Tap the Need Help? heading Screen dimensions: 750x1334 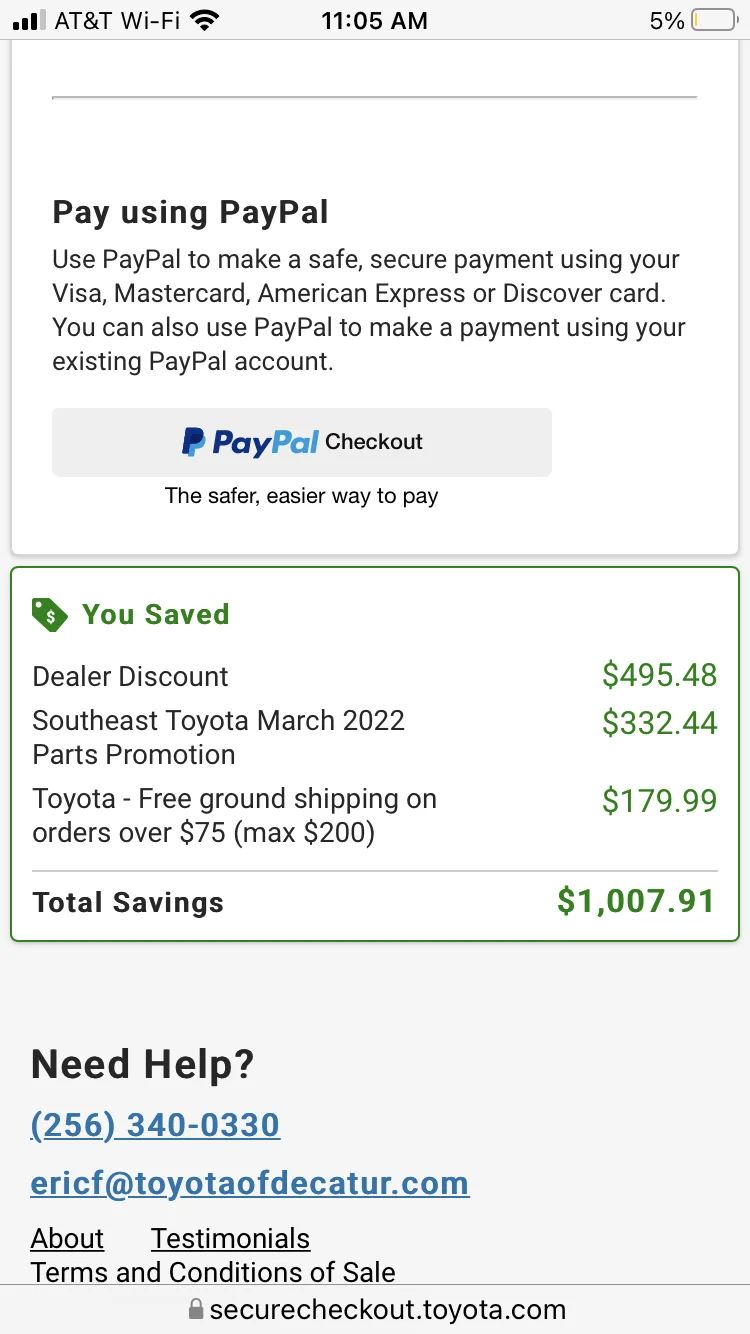point(143,1064)
